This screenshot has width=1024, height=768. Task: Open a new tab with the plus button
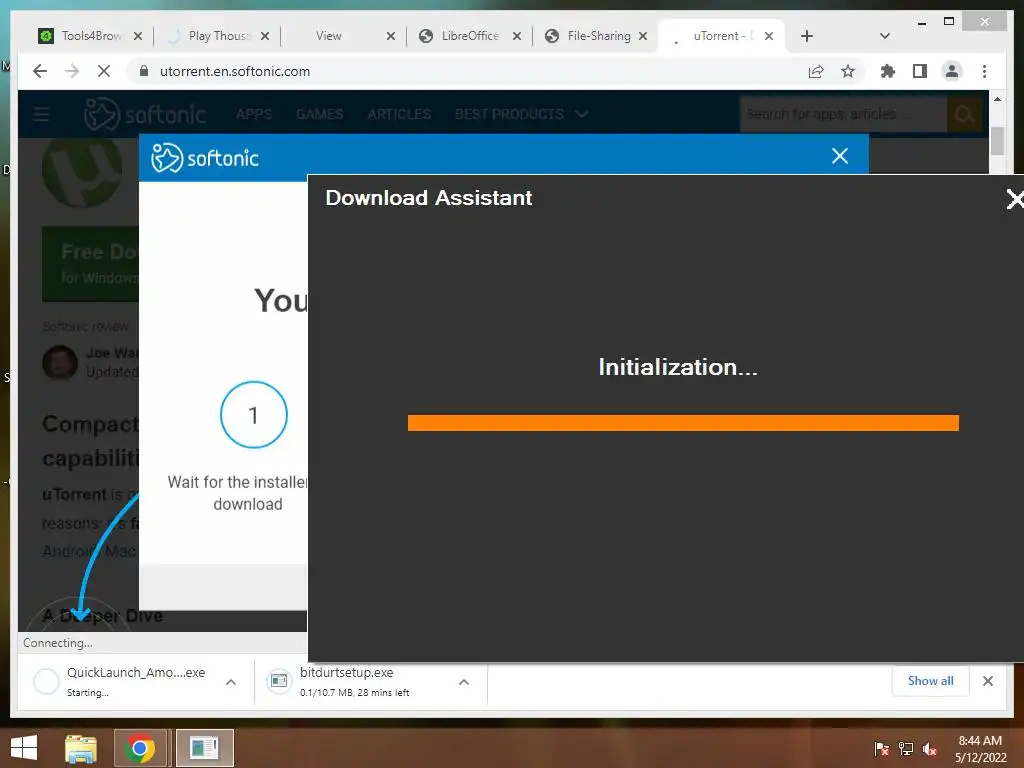[807, 36]
